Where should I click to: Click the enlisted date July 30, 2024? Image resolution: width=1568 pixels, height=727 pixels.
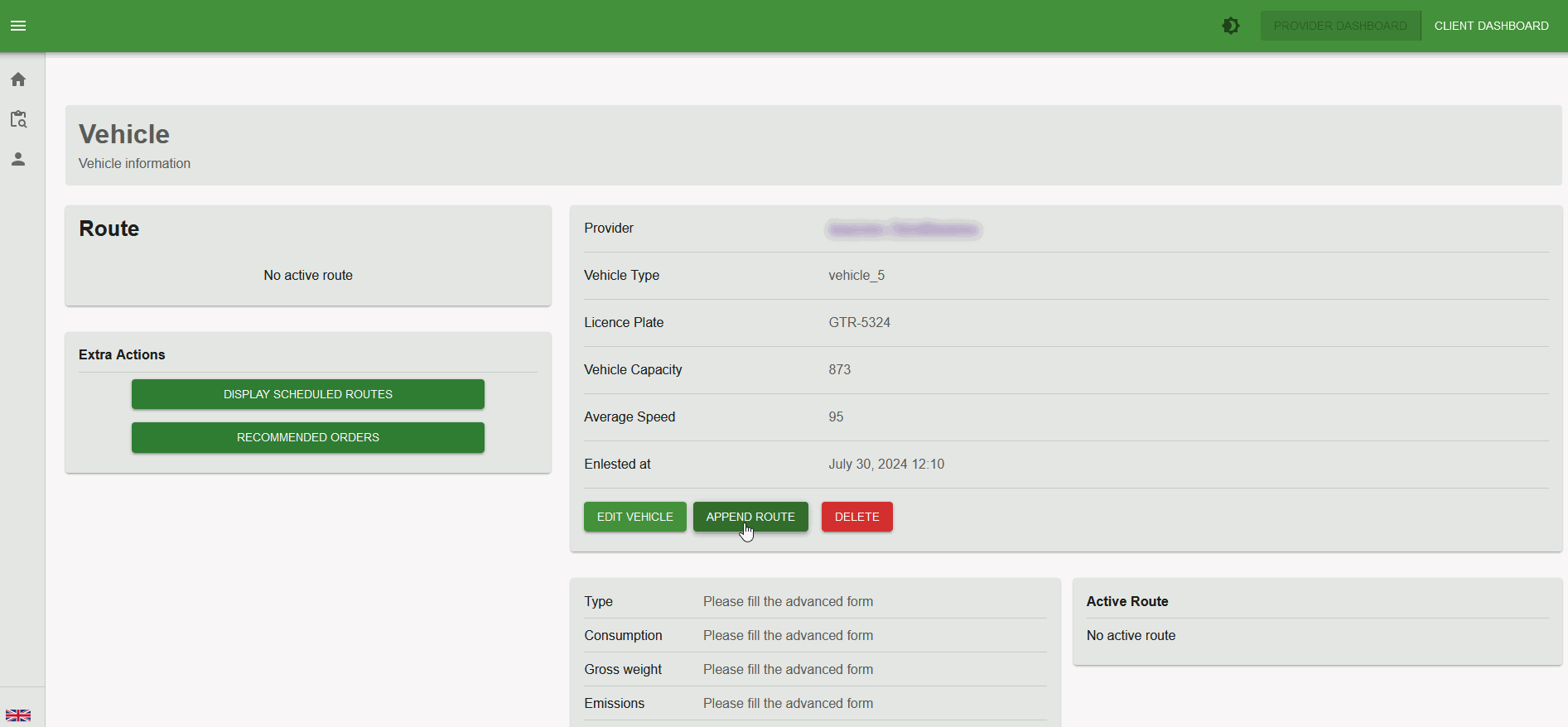click(x=885, y=465)
